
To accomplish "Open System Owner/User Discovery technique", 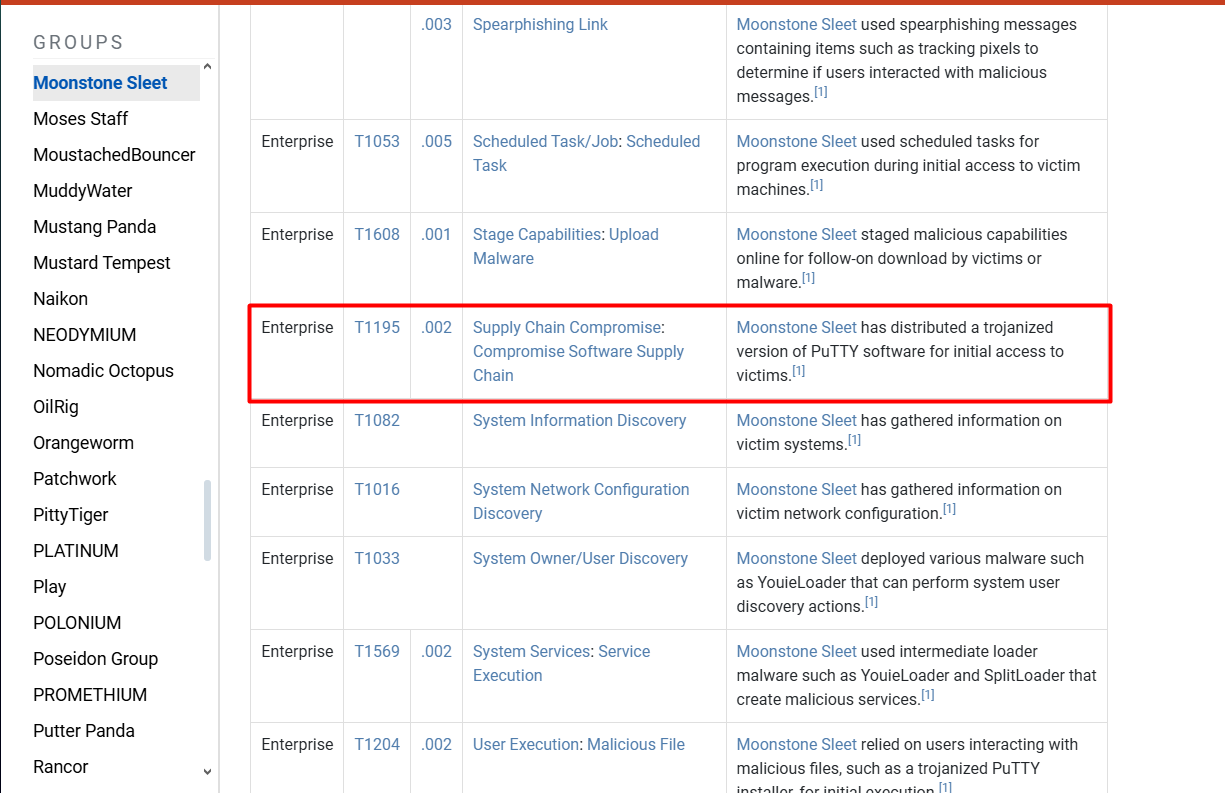I will coord(580,559).
